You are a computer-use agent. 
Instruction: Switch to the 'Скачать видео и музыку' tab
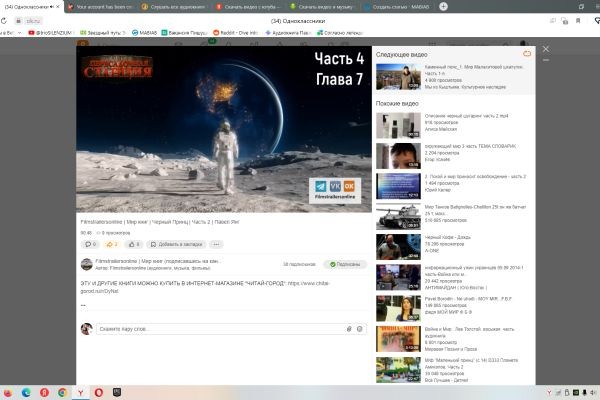[322, 7]
